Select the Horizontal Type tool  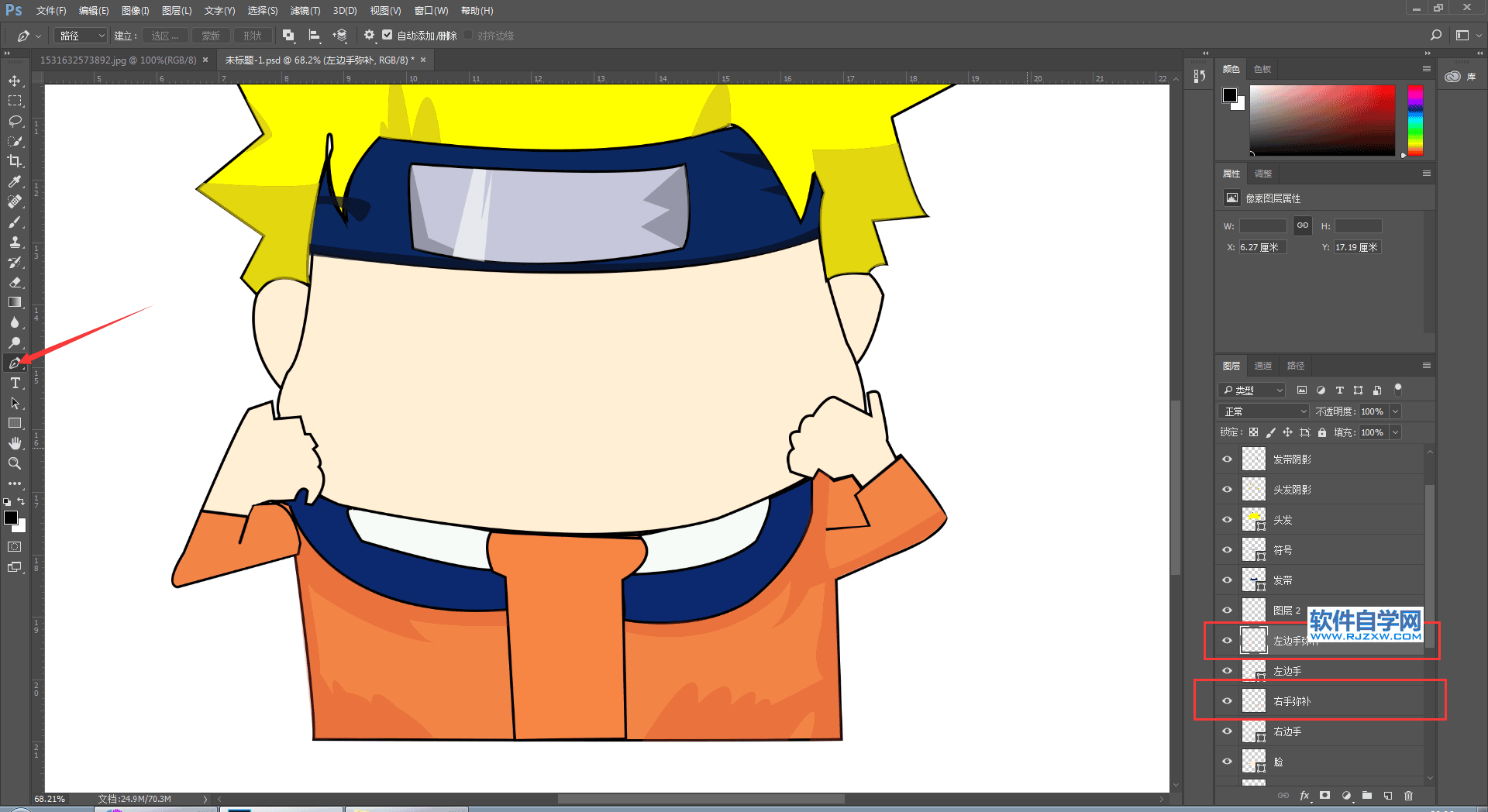15,383
